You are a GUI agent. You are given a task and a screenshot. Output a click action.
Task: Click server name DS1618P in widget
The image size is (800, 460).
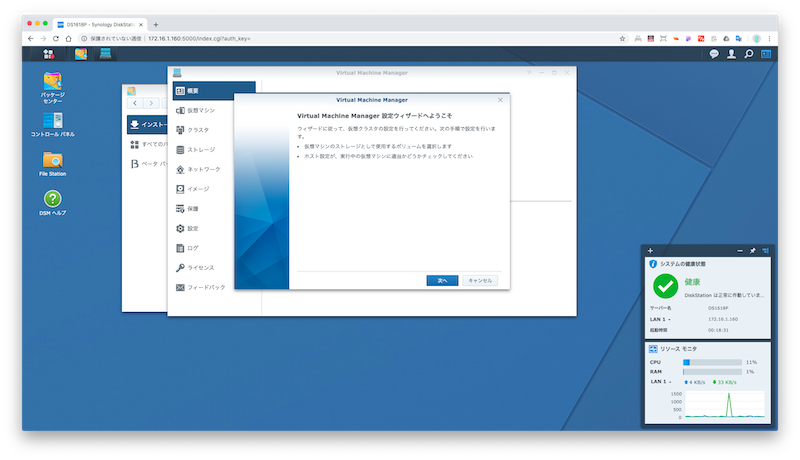pos(718,308)
